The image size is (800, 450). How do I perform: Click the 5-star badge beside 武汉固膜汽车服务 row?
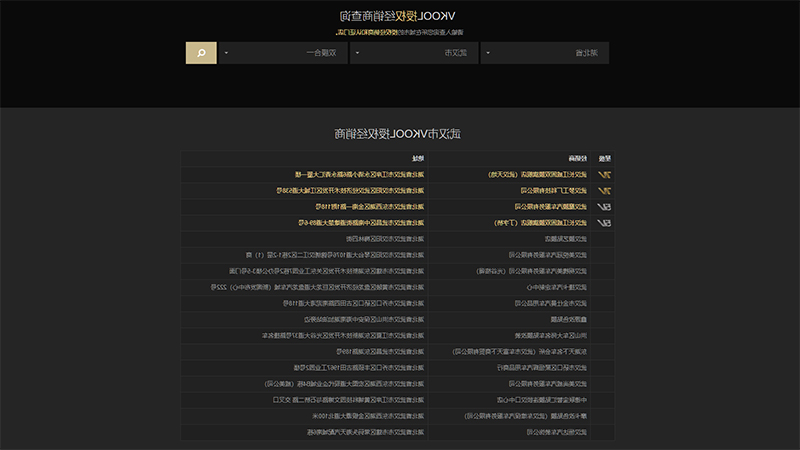(604, 207)
